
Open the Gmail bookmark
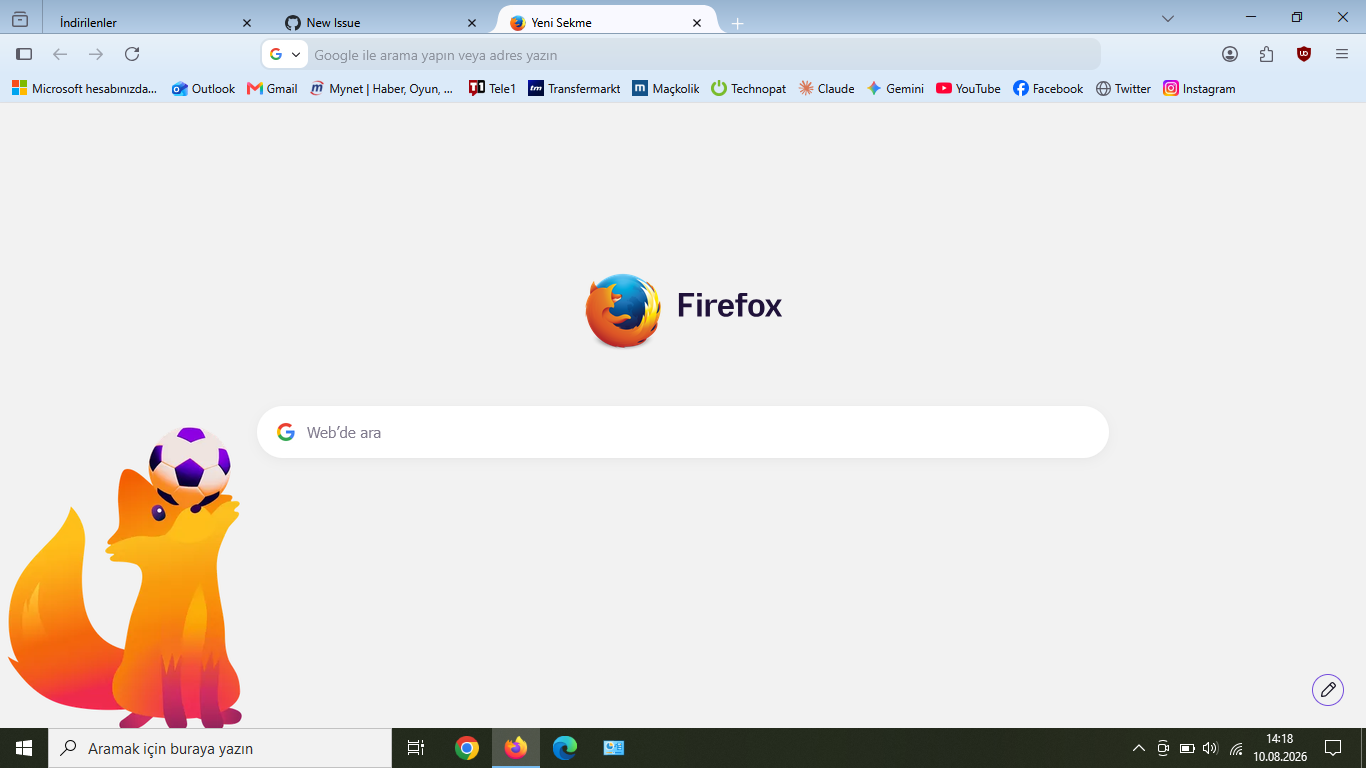tap(272, 89)
